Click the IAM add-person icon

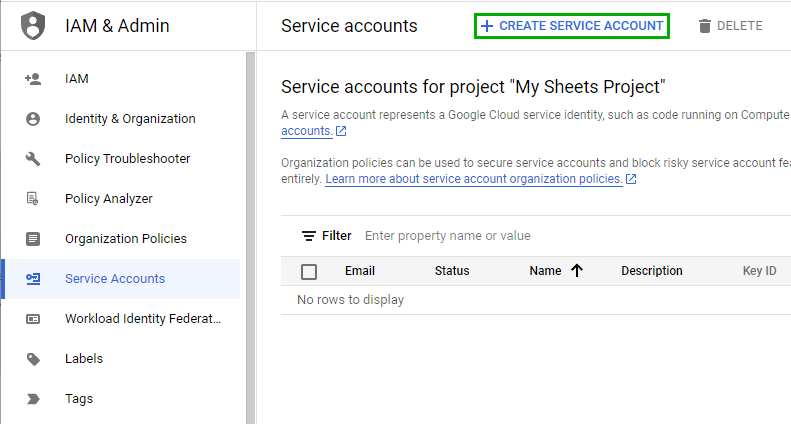33,79
